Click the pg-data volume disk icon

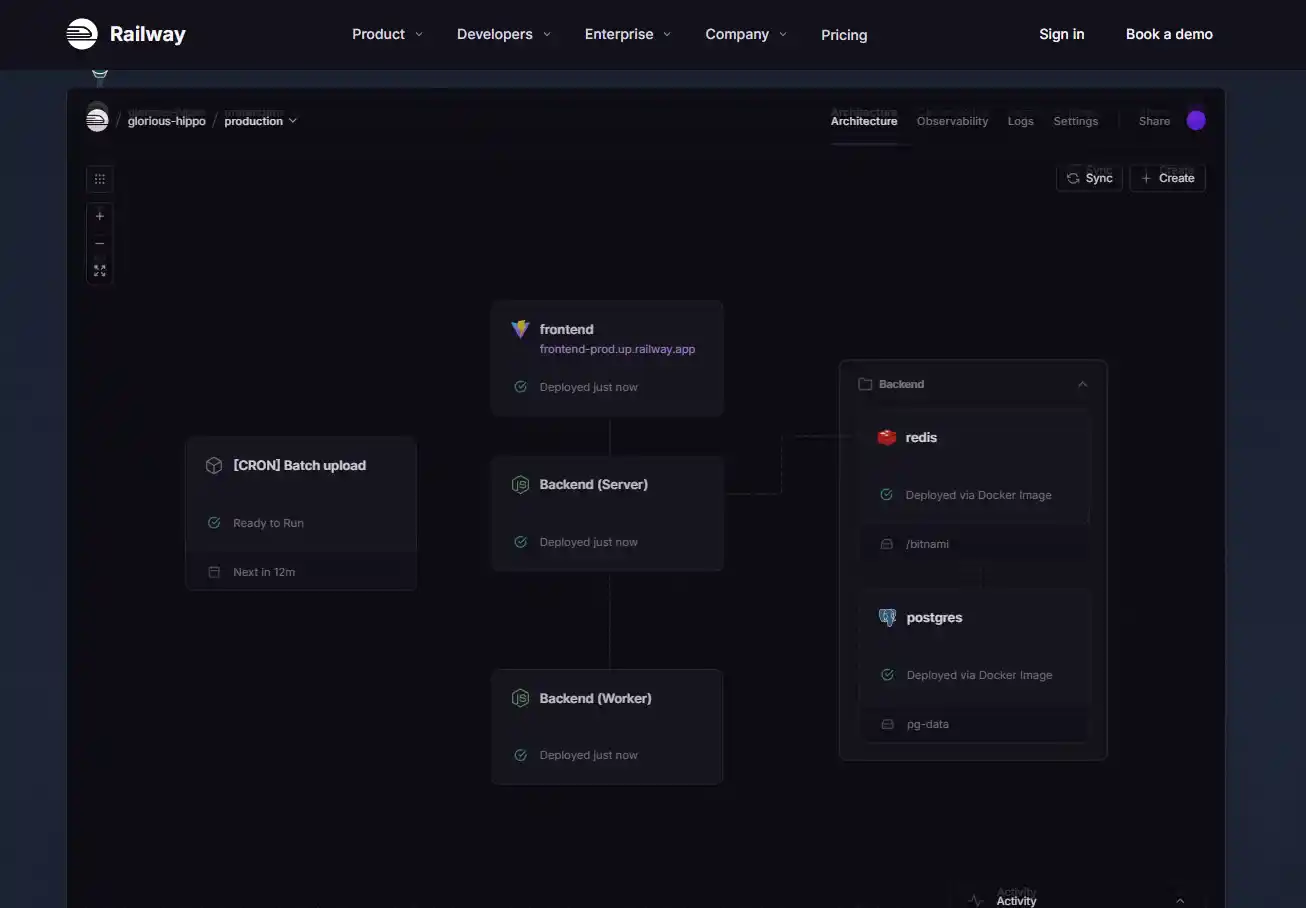[887, 724]
